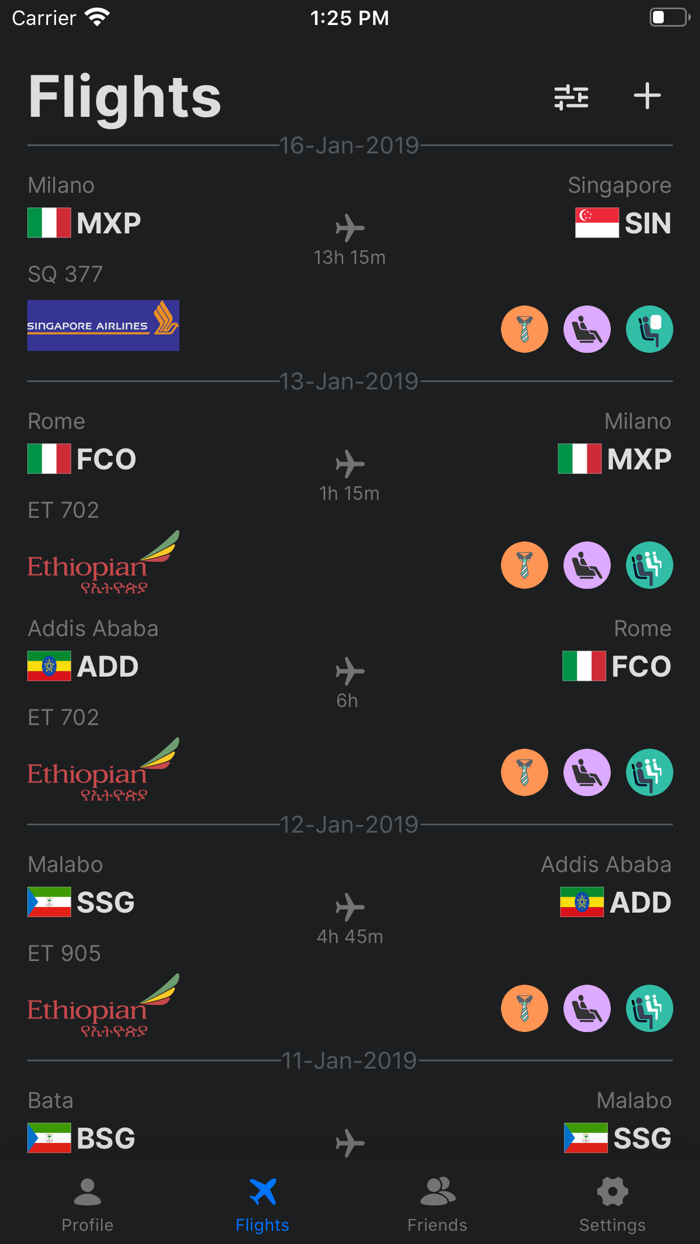Viewport: 700px width, 1244px height.
Task: Tap the airplane icon between MXP and SIN
Action: [349, 227]
